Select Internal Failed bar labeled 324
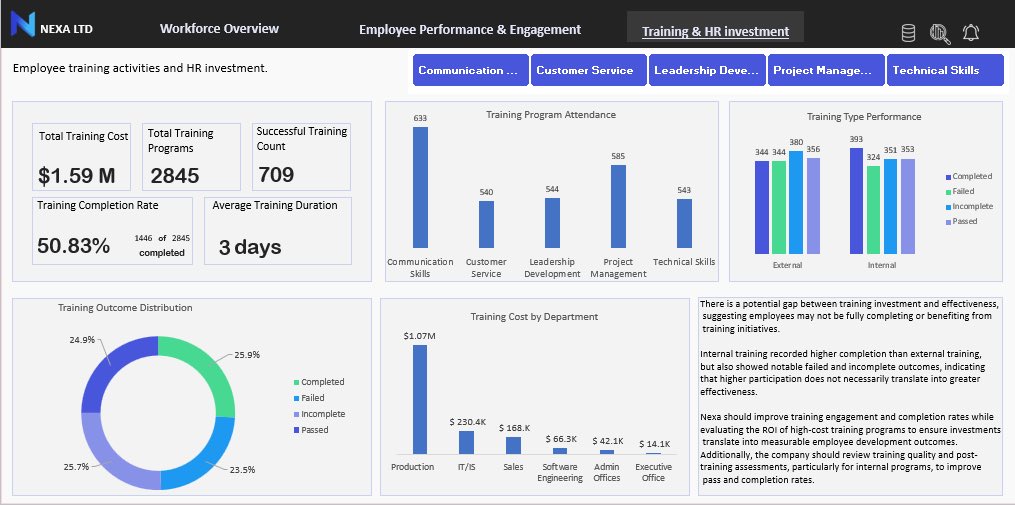The width and height of the screenshot is (1015, 505). pyautogui.click(x=873, y=210)
